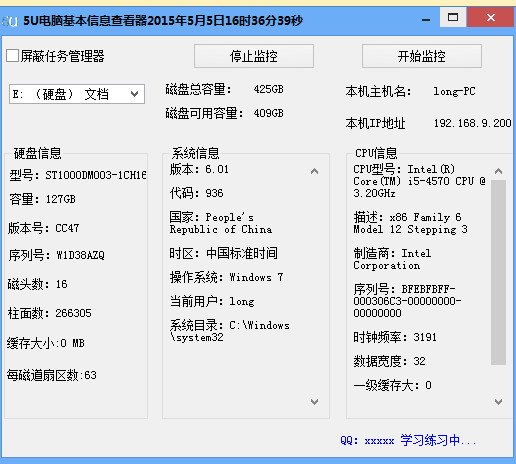Click the 5U app icon in title bar
516x464 pixels.
point(9,21)
